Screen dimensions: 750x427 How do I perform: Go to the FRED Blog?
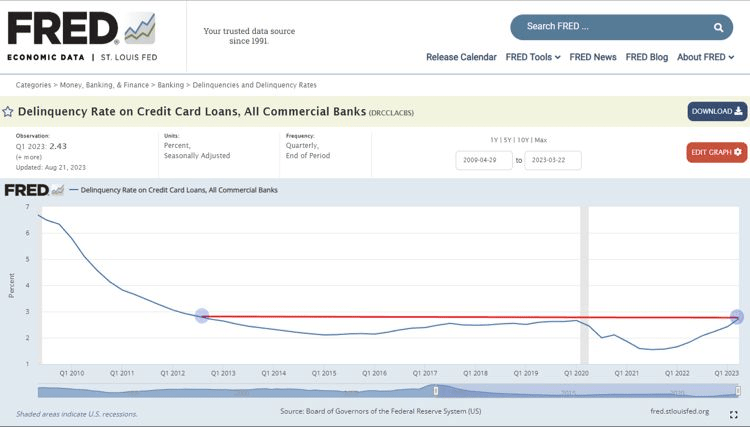click(646, 57)
